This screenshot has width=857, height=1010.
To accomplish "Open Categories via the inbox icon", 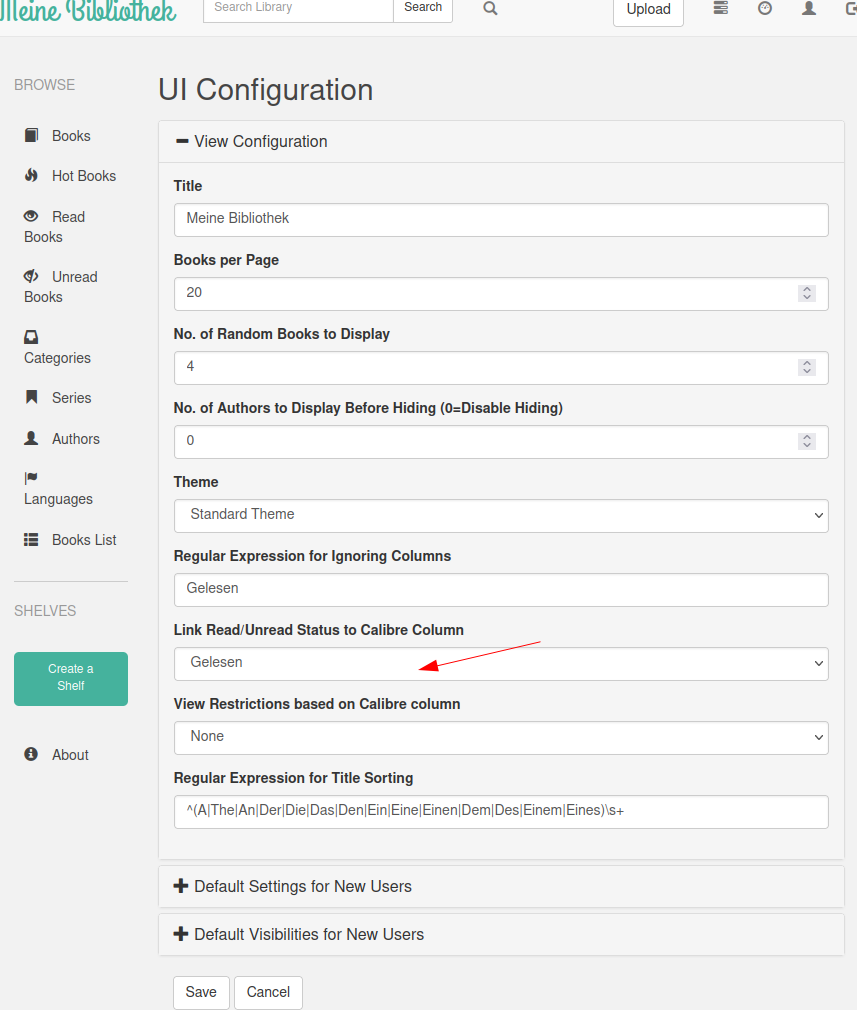I will 31,337.
